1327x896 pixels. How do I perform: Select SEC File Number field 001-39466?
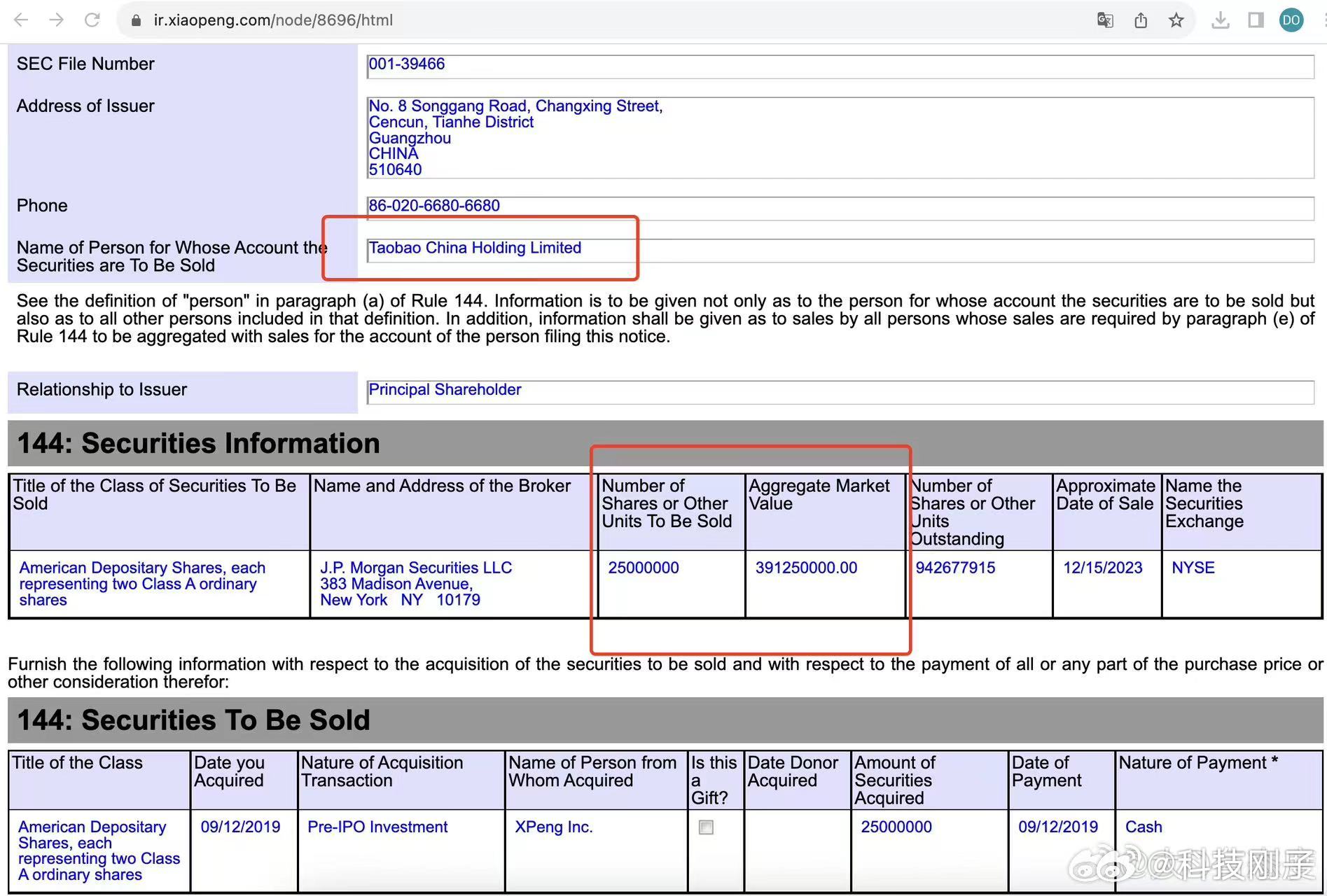[x=840, y=66]
